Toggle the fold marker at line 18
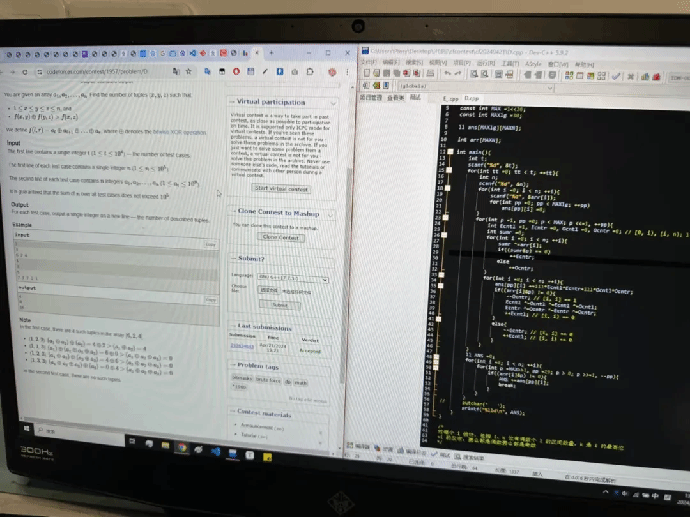Image resolution: width=690 pixels, height=518 pixels. point(448,188)
